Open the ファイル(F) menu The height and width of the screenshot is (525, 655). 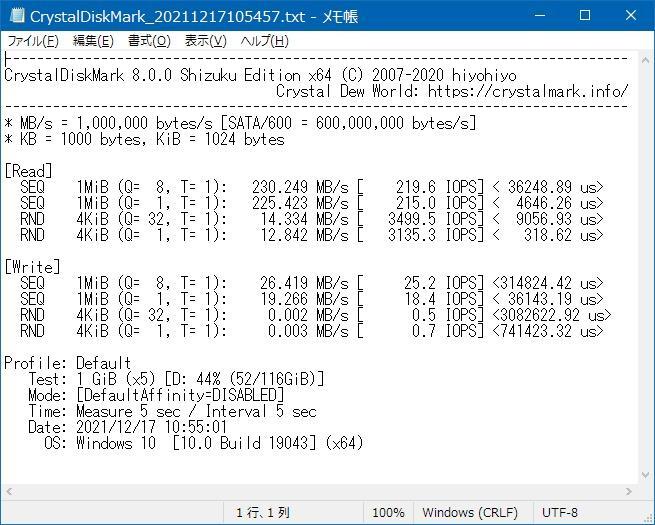[33, 41]
